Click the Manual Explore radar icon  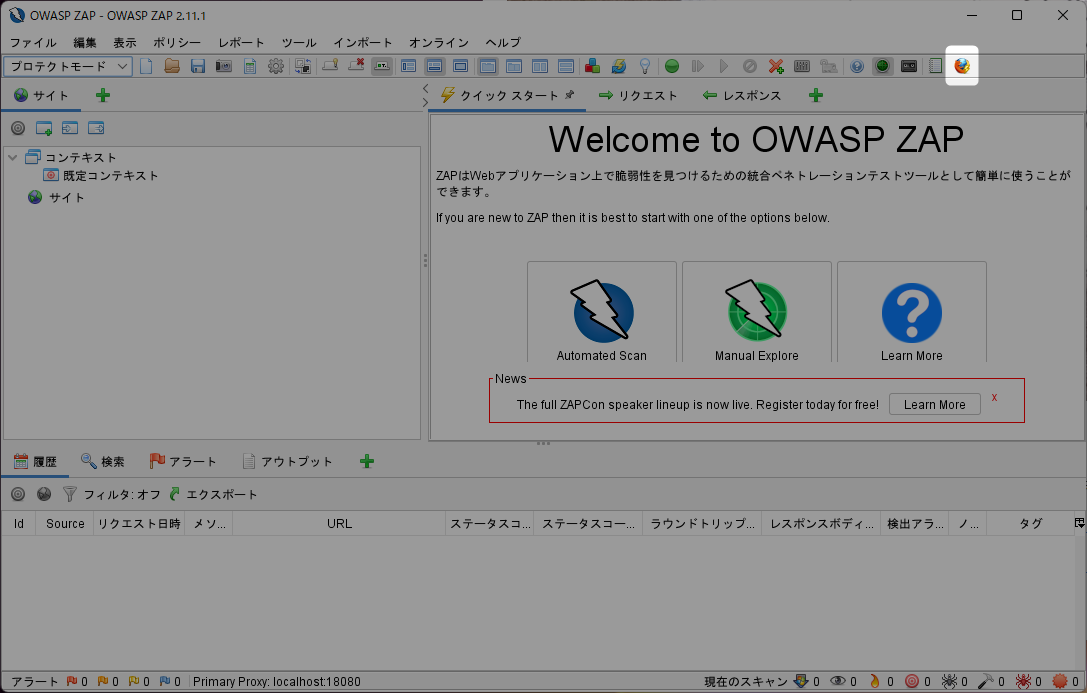[x=756, y=310]
